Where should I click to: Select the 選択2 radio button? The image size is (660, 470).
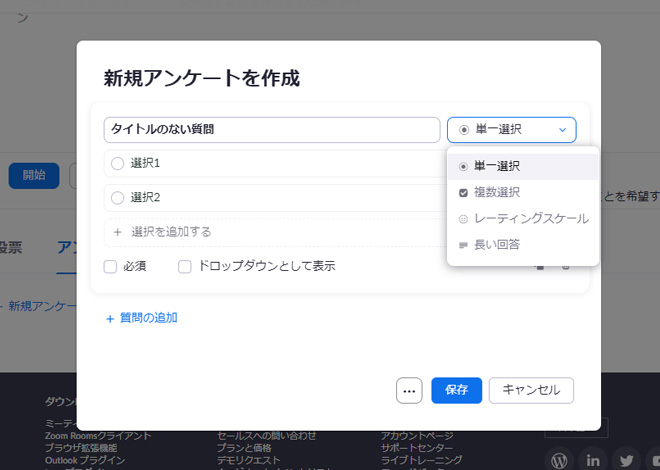pyautogui.click(x=118, y=197)
